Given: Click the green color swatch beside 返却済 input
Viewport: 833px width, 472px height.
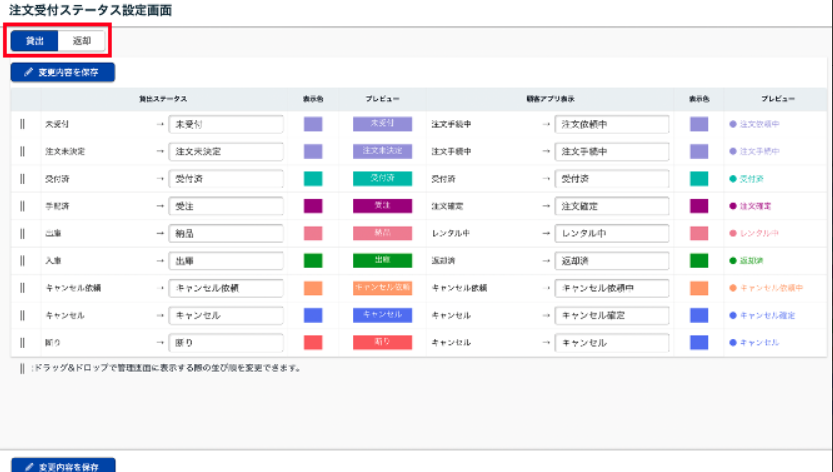Looking at the screenshot, I should (698, 261).
